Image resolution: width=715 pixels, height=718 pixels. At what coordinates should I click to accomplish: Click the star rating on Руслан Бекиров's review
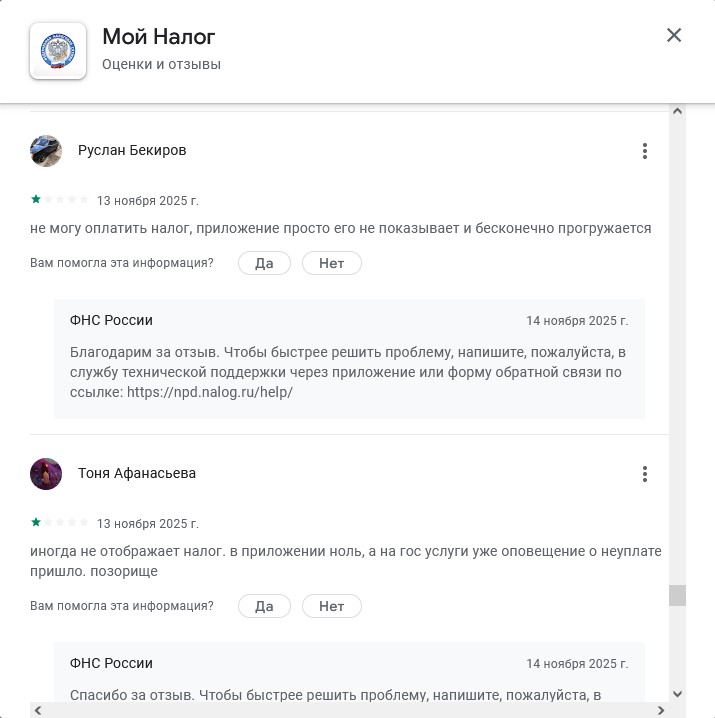click(x=60, y=199)
